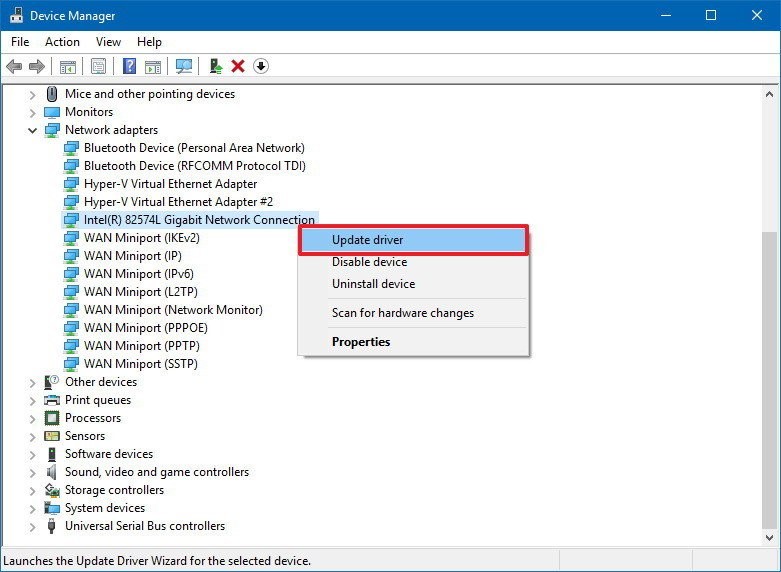Click the green Update driver toolbar icon
Screen dimensions: 781x572
(215, 67)
